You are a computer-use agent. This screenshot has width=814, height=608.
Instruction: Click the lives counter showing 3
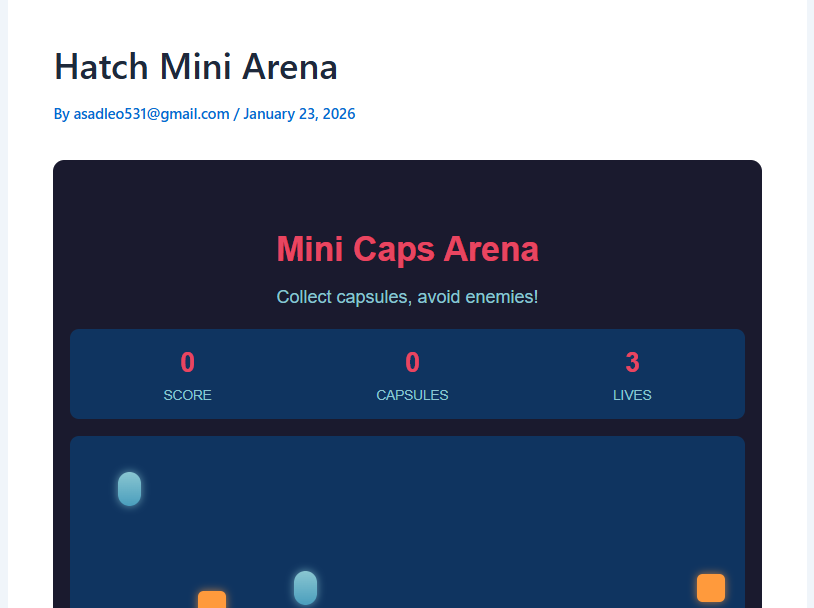pos(632,363)
